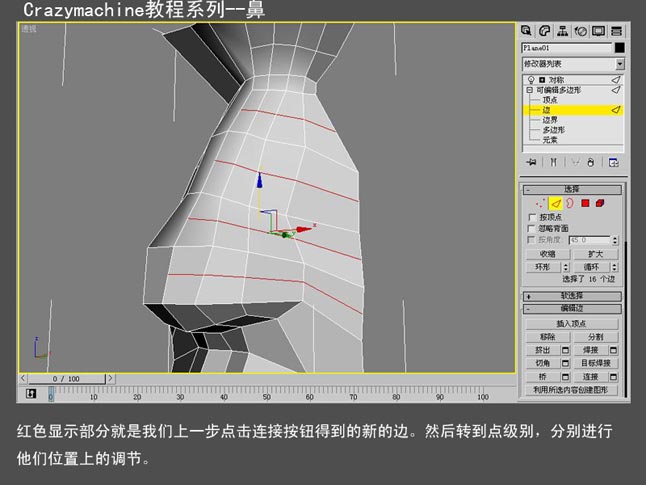Open settings box next to 连接 (Connect)

coord(613,377)
